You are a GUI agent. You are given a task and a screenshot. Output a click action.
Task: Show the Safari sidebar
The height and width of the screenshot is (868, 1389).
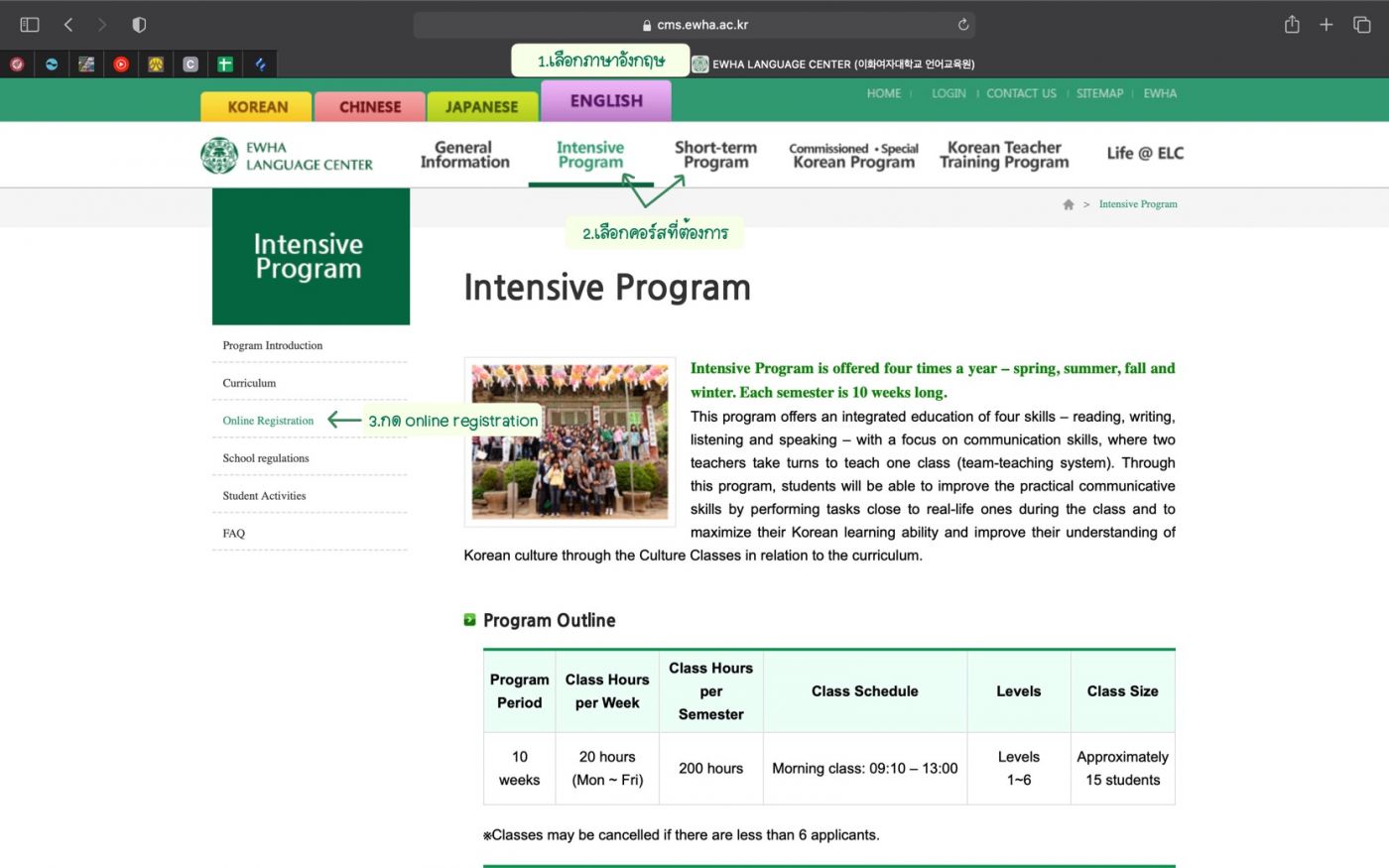30,25
